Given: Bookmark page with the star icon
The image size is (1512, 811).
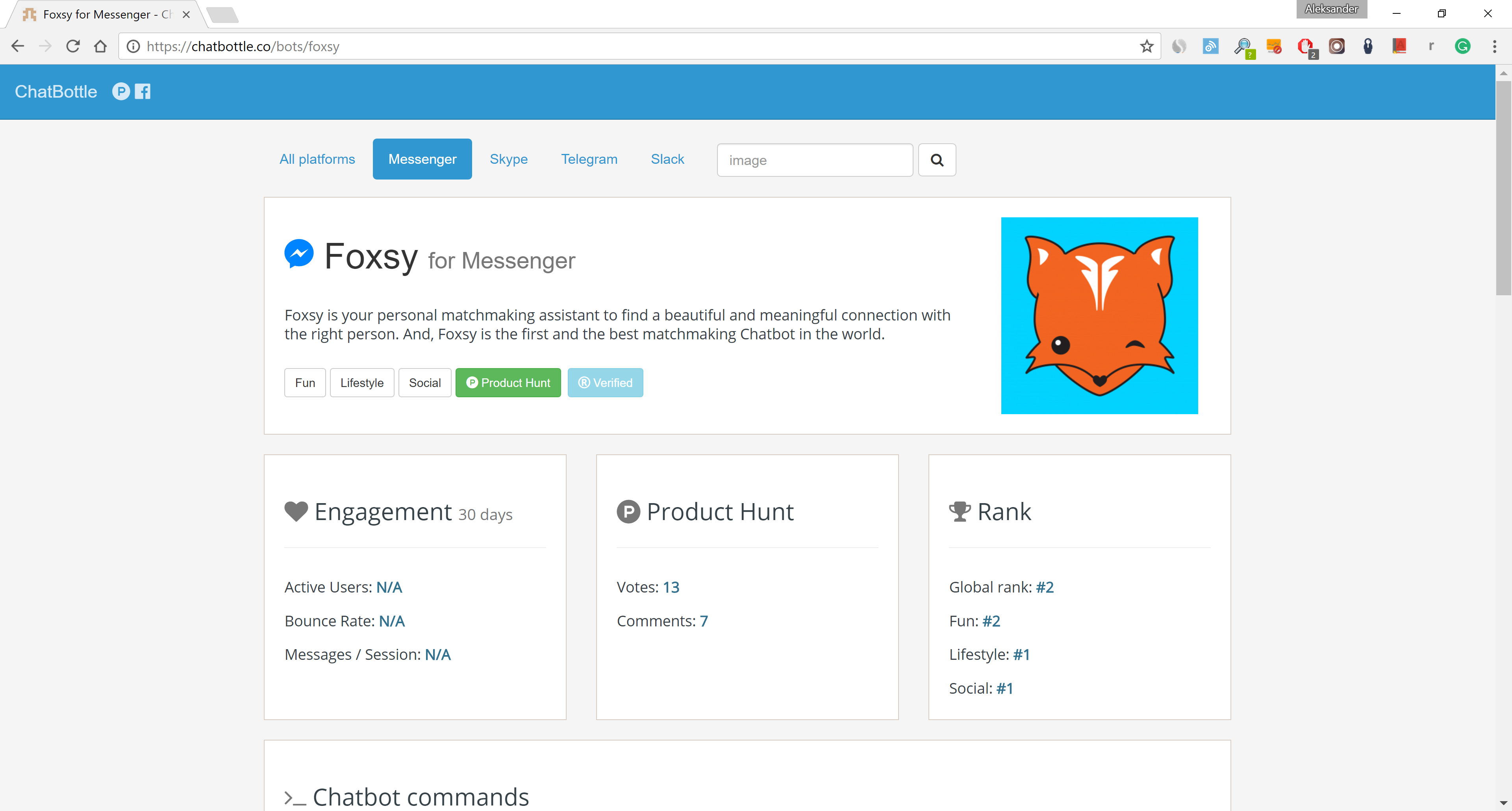Looking at the screenshot, I should pos(1146,46).
